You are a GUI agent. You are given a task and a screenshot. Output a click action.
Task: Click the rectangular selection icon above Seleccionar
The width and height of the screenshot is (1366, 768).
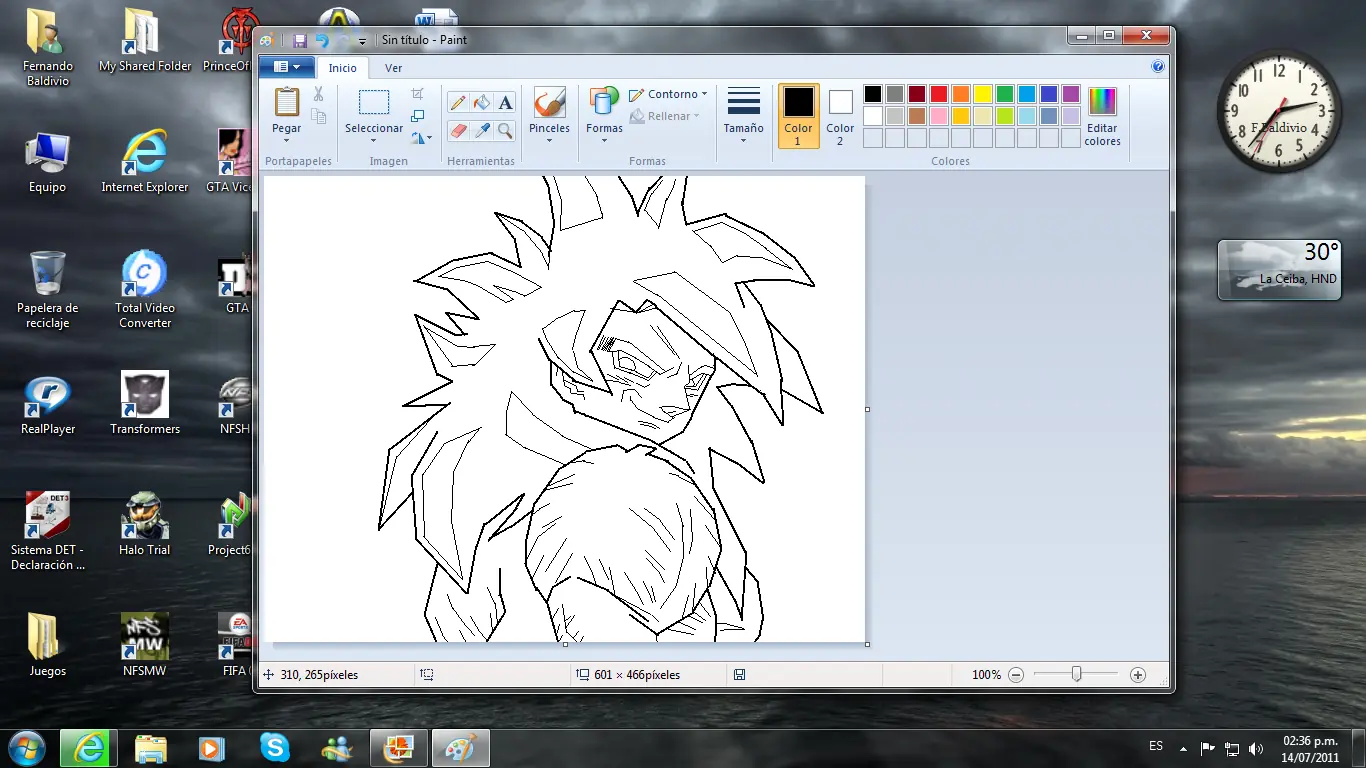tap(374, 102)
